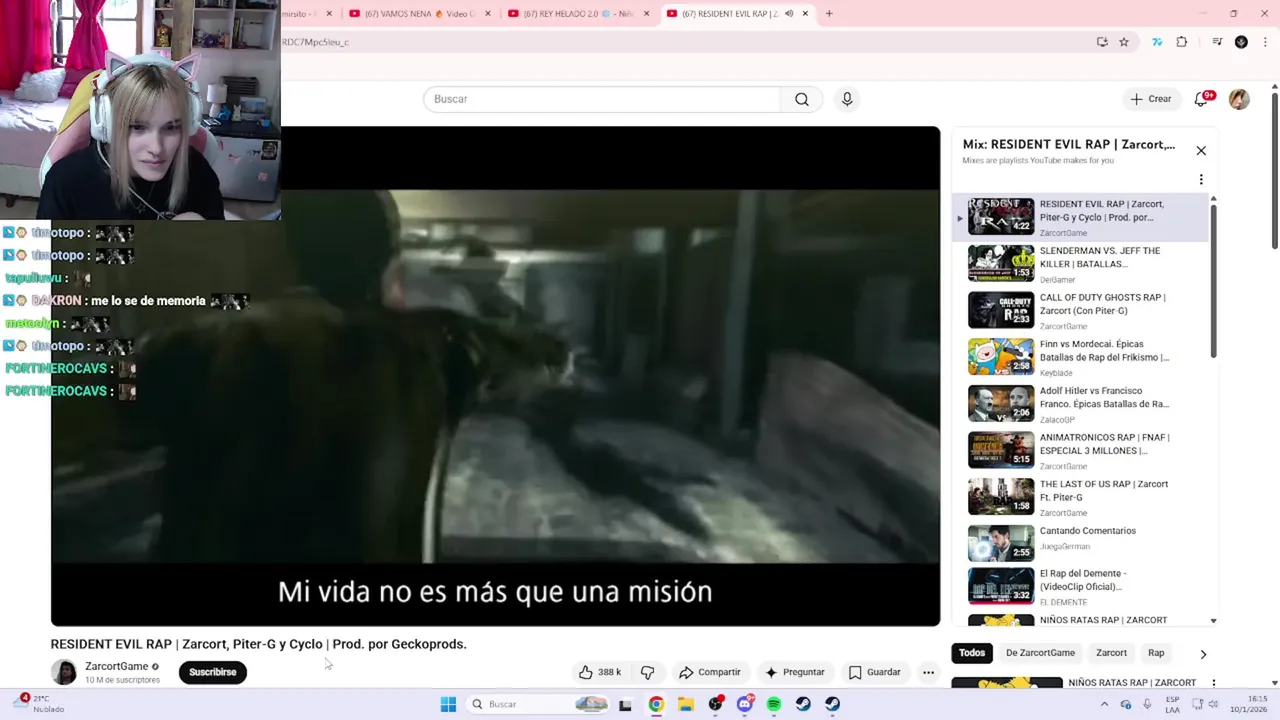The width and height of the screenshot is (1280, 720).
Task: Play THE LAST OF US RAP from playlist
Action: pos(1080,498)
